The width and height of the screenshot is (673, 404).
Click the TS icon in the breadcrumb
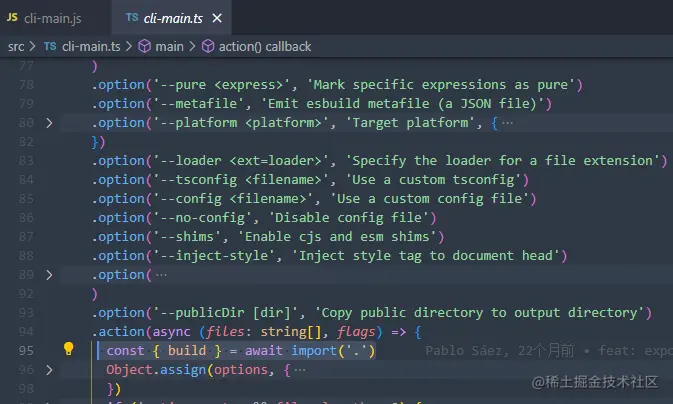[50, 46]
